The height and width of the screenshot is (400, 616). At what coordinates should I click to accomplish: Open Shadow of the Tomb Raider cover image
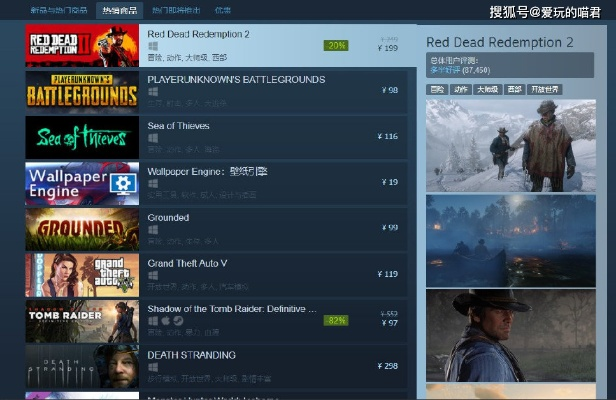click(82, 321)
